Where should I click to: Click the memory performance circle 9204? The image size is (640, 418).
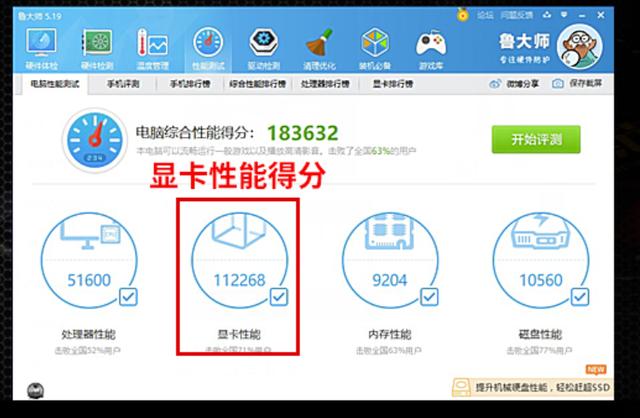[390, 260]
